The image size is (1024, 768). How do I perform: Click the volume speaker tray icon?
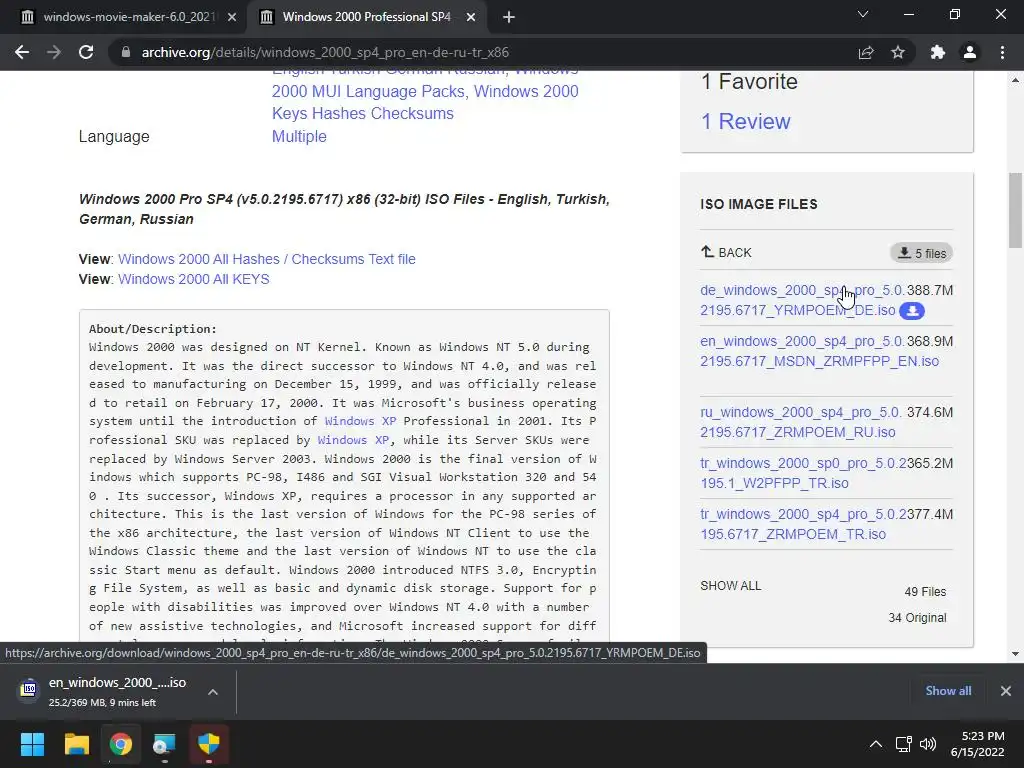927,744
